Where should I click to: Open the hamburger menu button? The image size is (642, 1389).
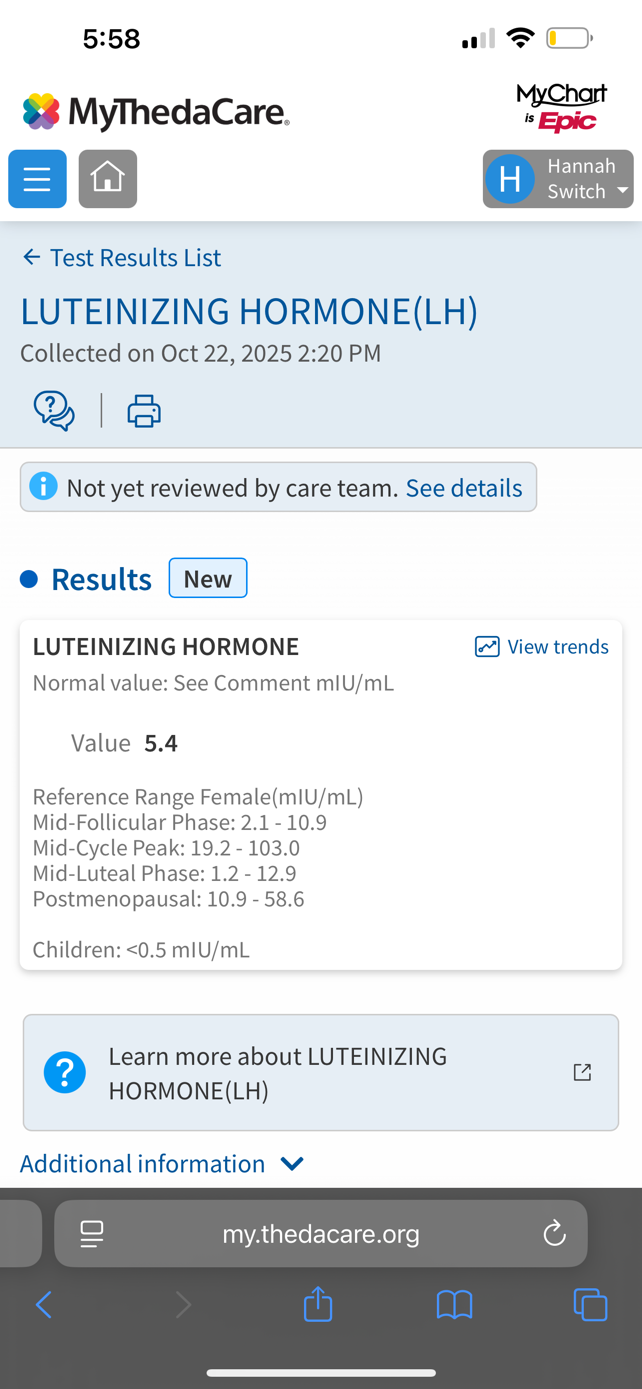37,179
